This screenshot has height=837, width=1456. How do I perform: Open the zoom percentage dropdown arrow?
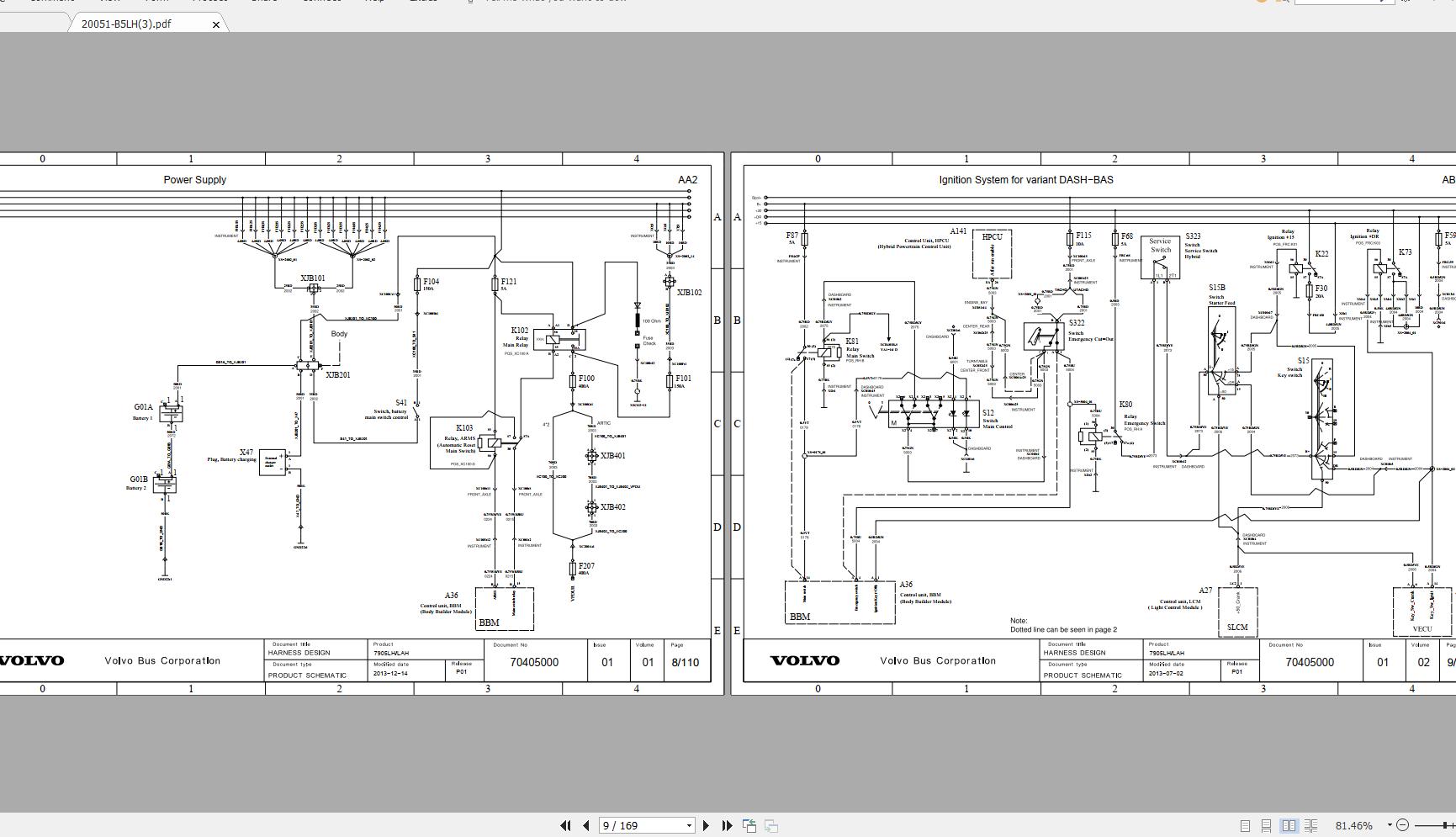click(1390, 826)
